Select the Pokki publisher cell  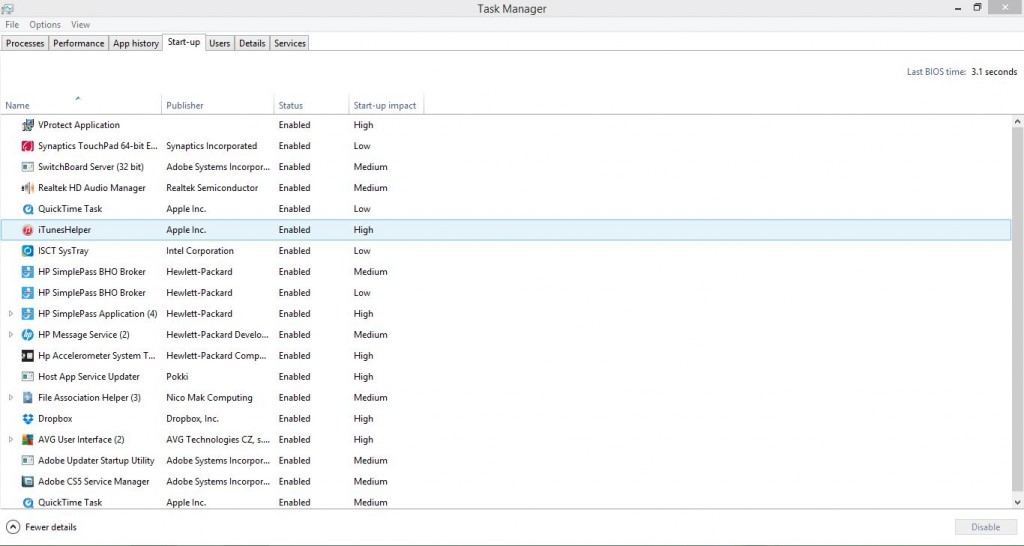[x=177, y=376]
